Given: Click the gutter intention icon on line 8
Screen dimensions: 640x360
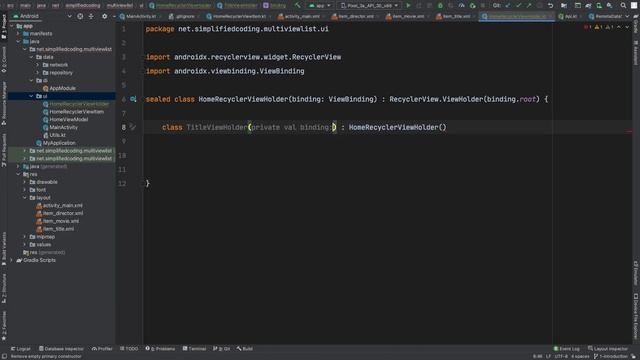Looking at the screenshot, I should 133,127.
